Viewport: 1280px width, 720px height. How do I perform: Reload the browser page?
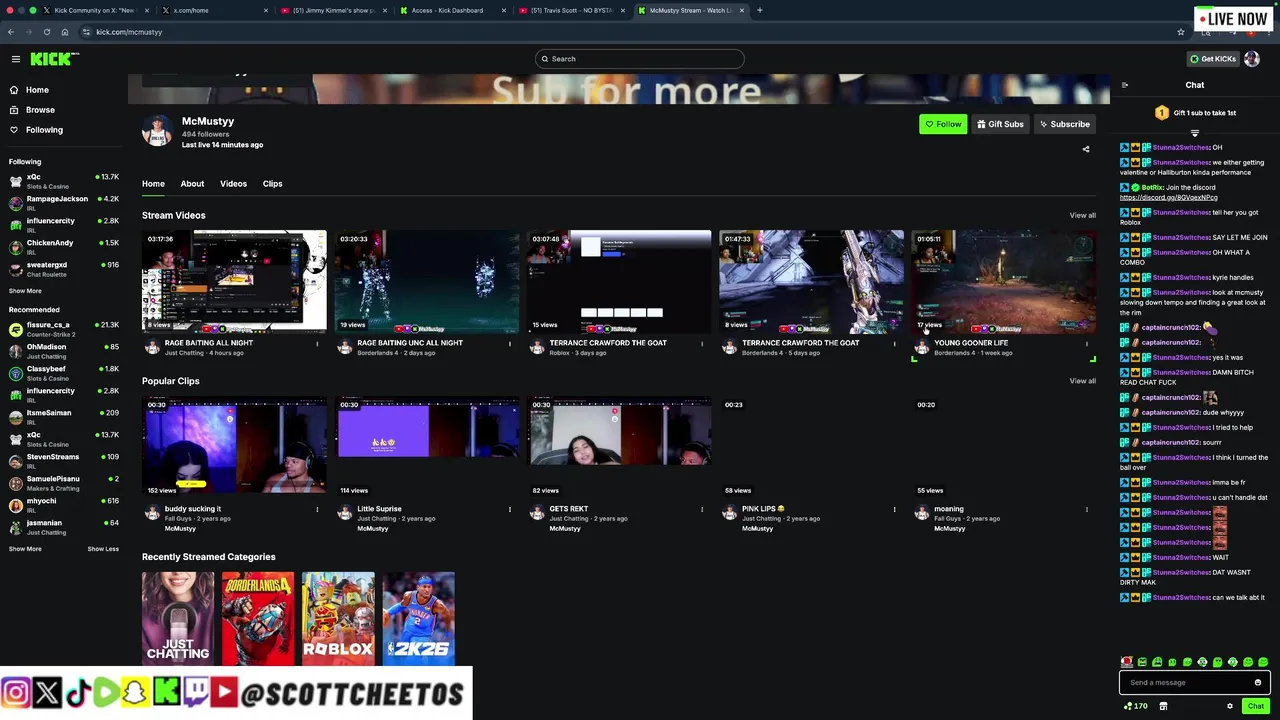[46, 32]
